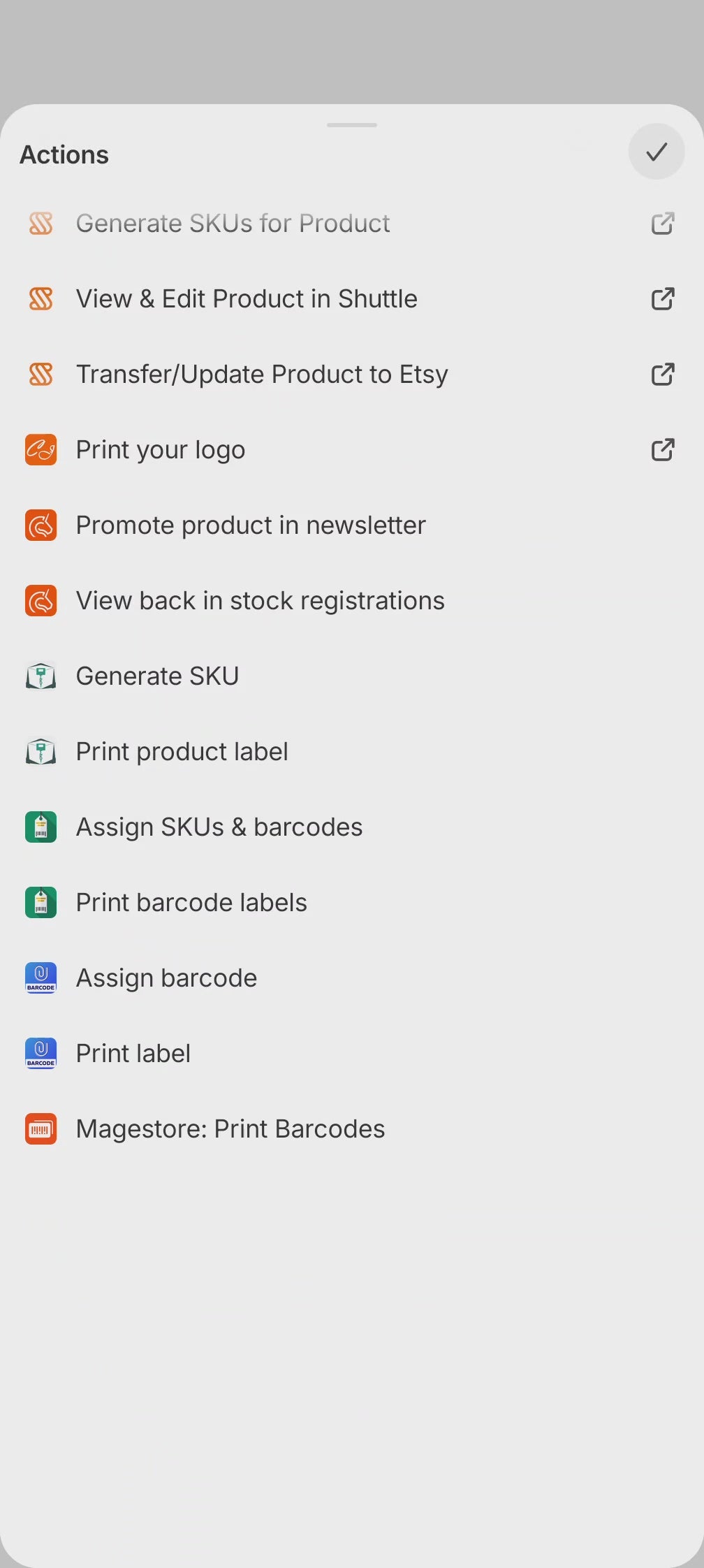The image size is (704, 1568).
Task: Click external link icon for Transfer/Update Product to Etsy
Action: point(662,375)
